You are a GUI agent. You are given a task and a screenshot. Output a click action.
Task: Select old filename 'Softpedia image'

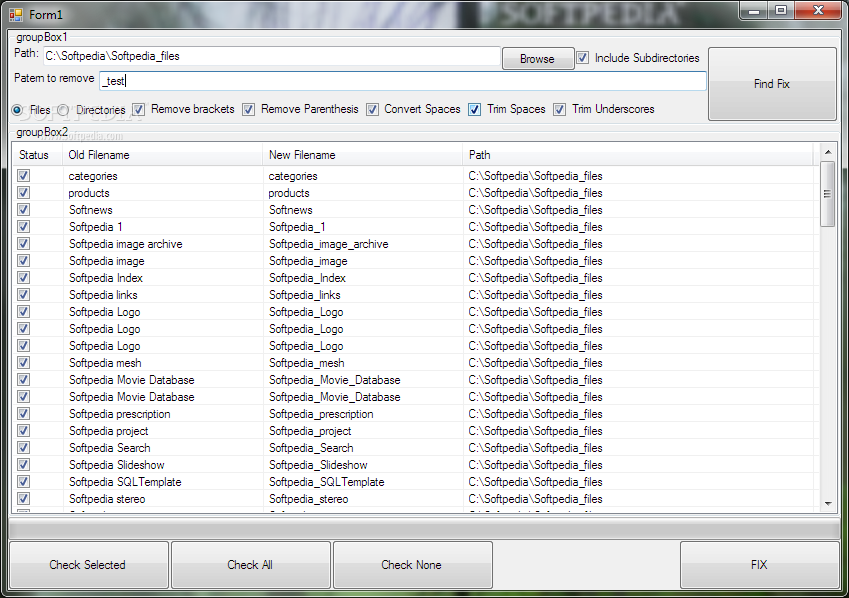tap(107, 261)
